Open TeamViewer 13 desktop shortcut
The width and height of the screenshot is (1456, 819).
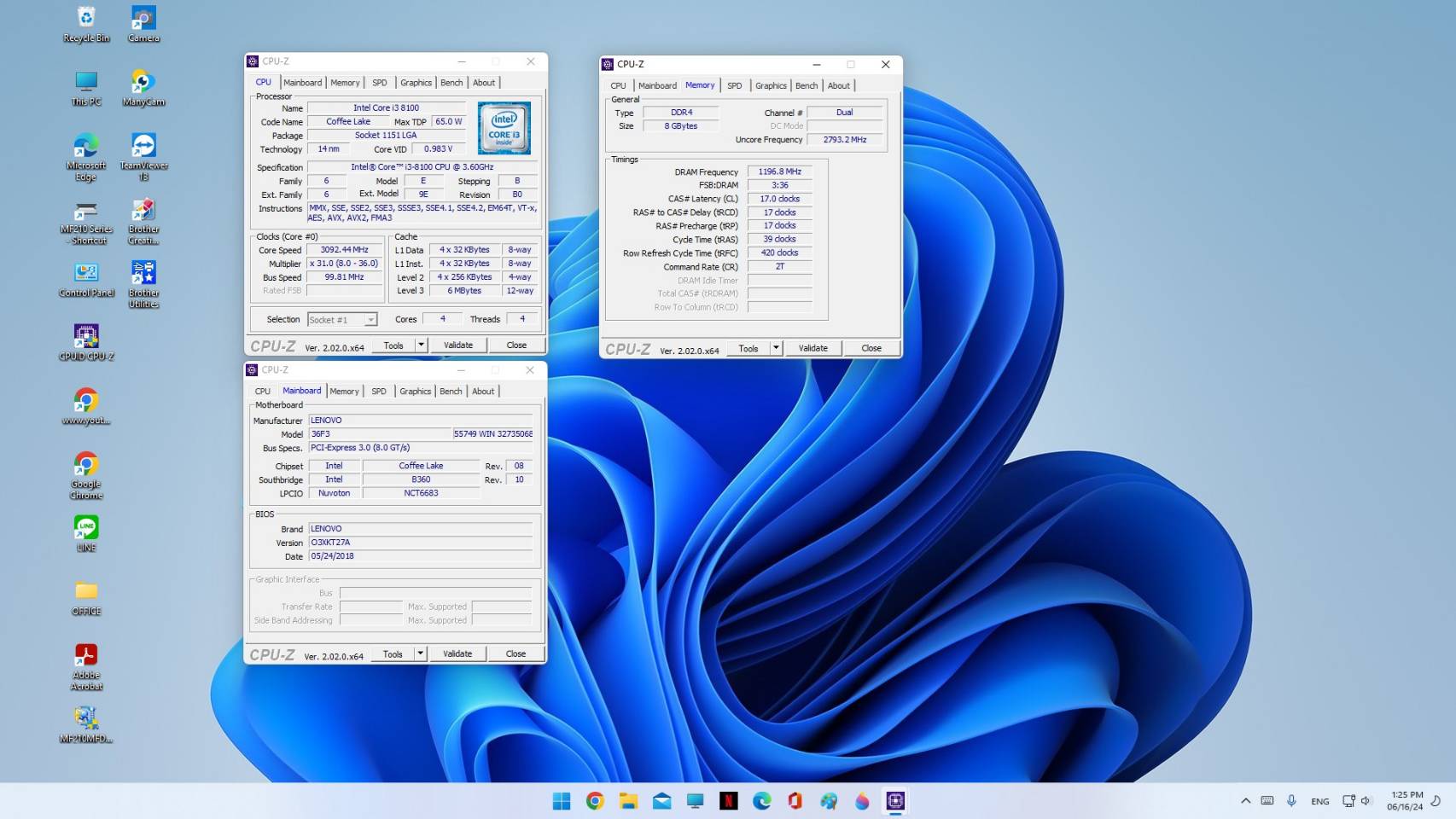pyautogui.click(x=143, y=157)
